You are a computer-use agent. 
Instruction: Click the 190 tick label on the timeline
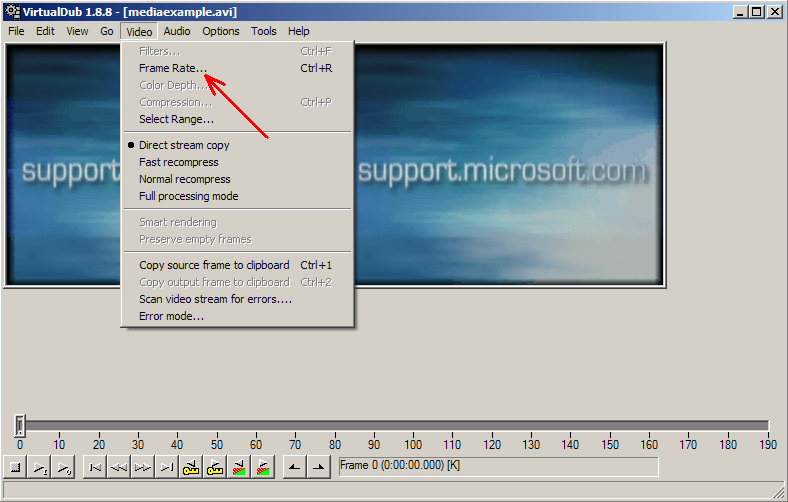[767, 445]
